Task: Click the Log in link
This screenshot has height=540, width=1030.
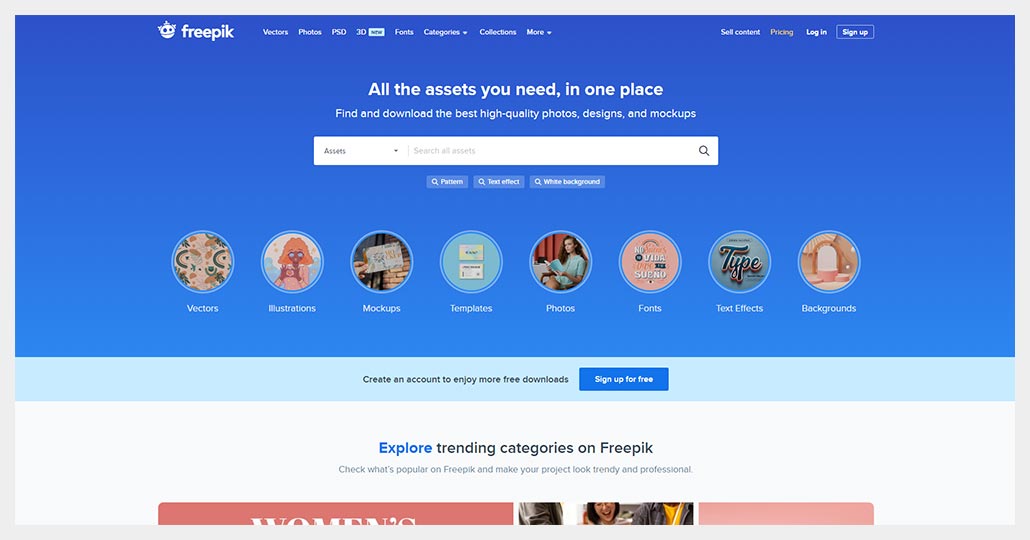Action: (x=816, y=32)
